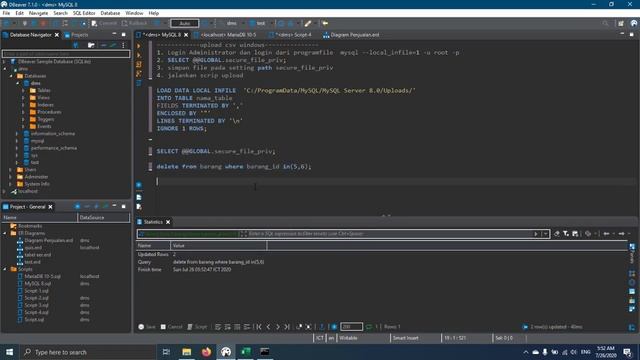Close the Statistics results tab
Viewport: 640px width, 360px height.
point(168,222)
